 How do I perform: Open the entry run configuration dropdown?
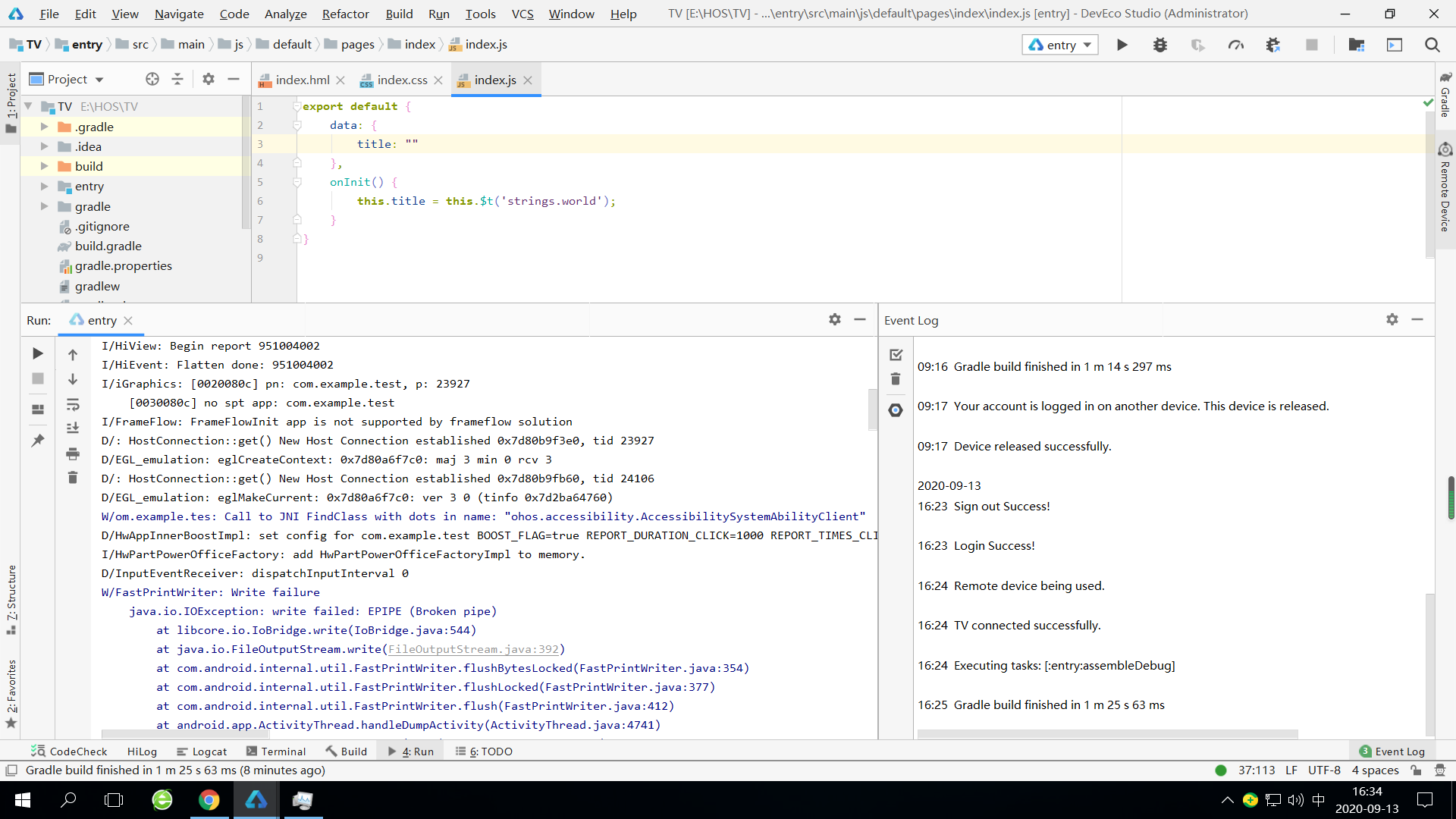coord(1061,45)
